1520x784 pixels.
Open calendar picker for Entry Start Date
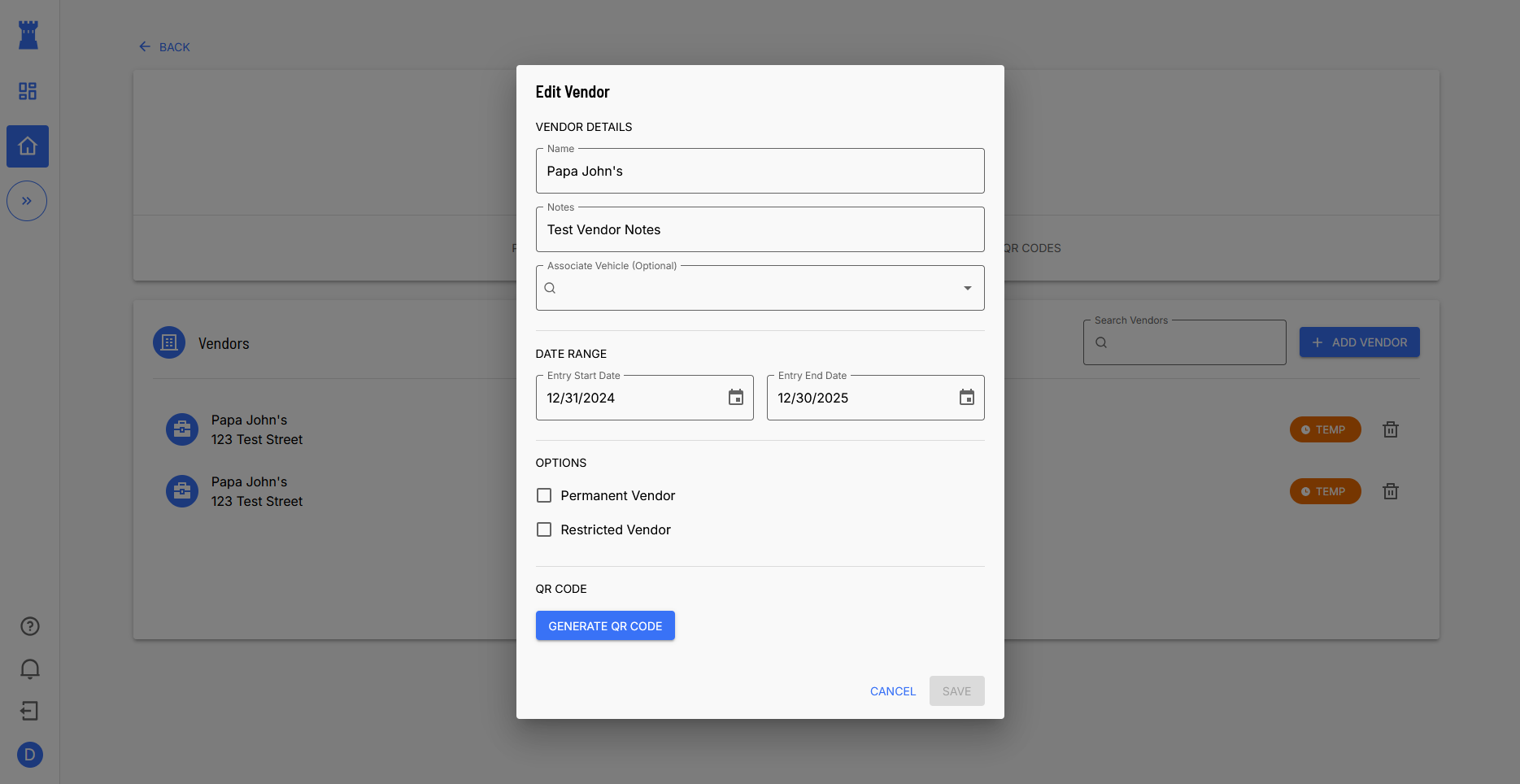(x=735, y=398)
